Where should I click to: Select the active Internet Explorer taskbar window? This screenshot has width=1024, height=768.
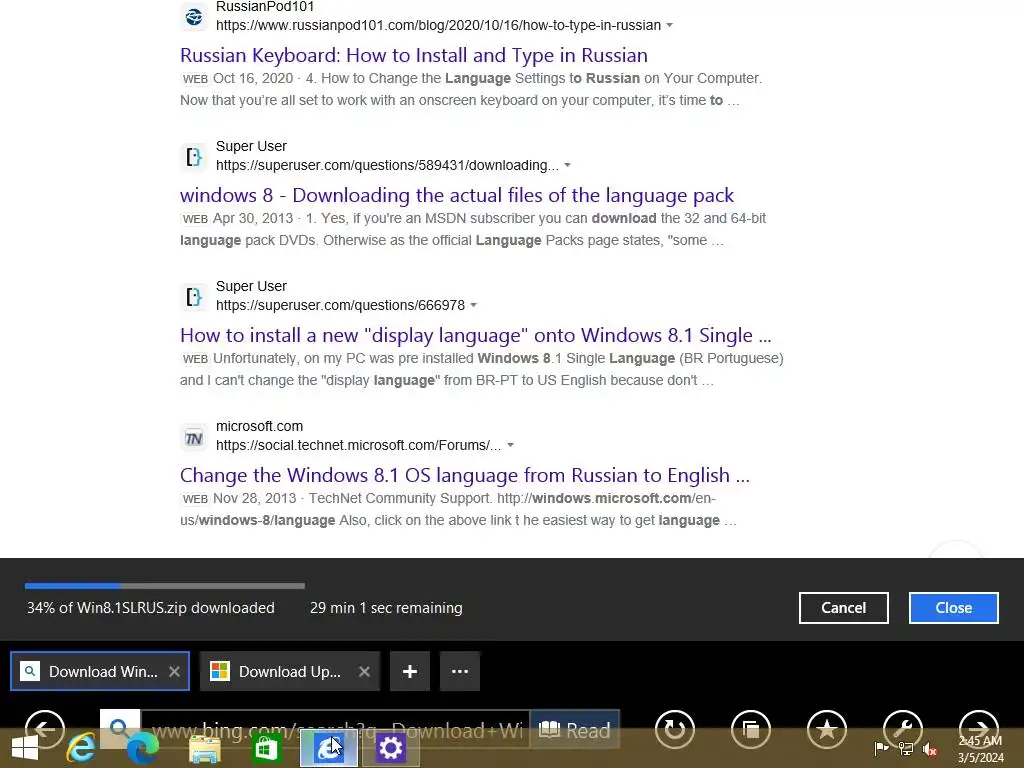329,748
